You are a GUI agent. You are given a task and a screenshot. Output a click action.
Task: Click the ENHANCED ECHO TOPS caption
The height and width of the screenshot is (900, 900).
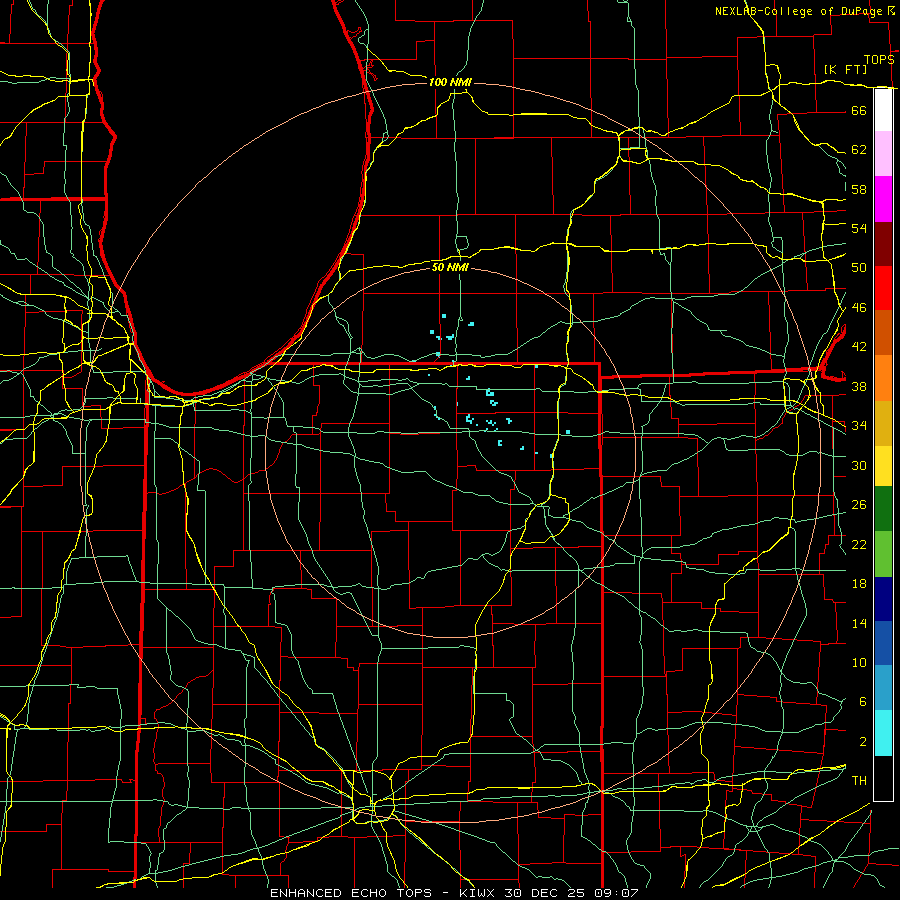tap(351, 893)
